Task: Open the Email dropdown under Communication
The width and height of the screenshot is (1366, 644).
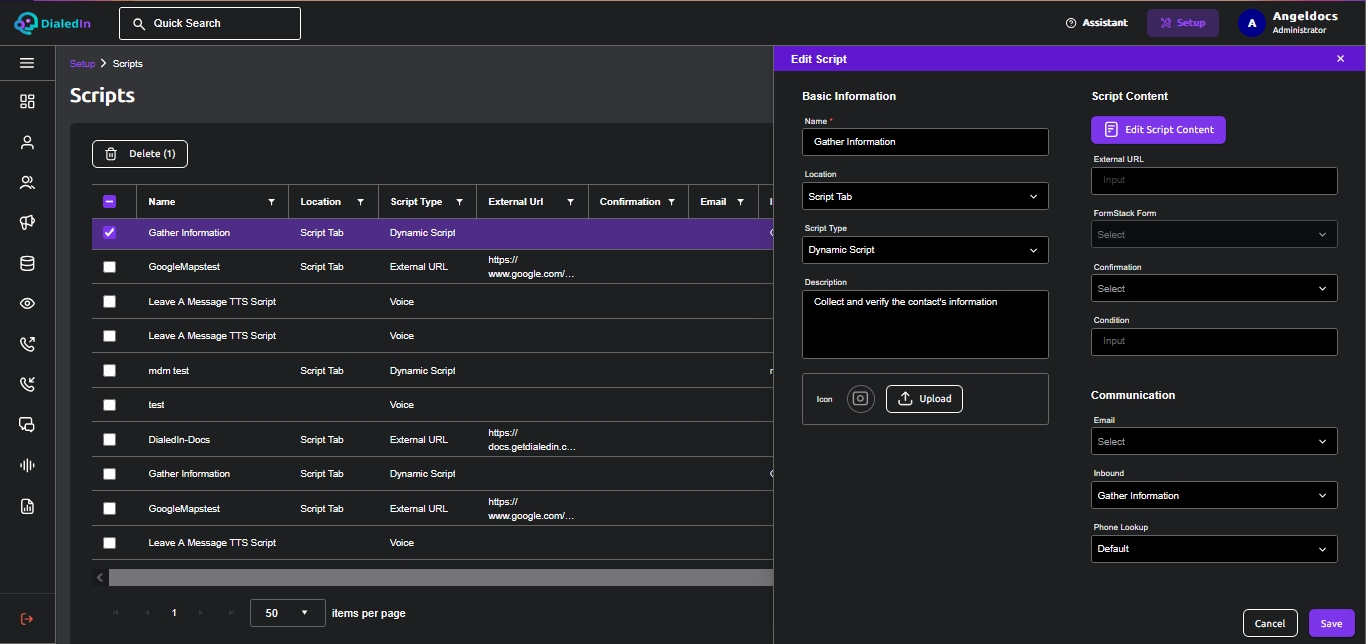Action: [1214, 442]
